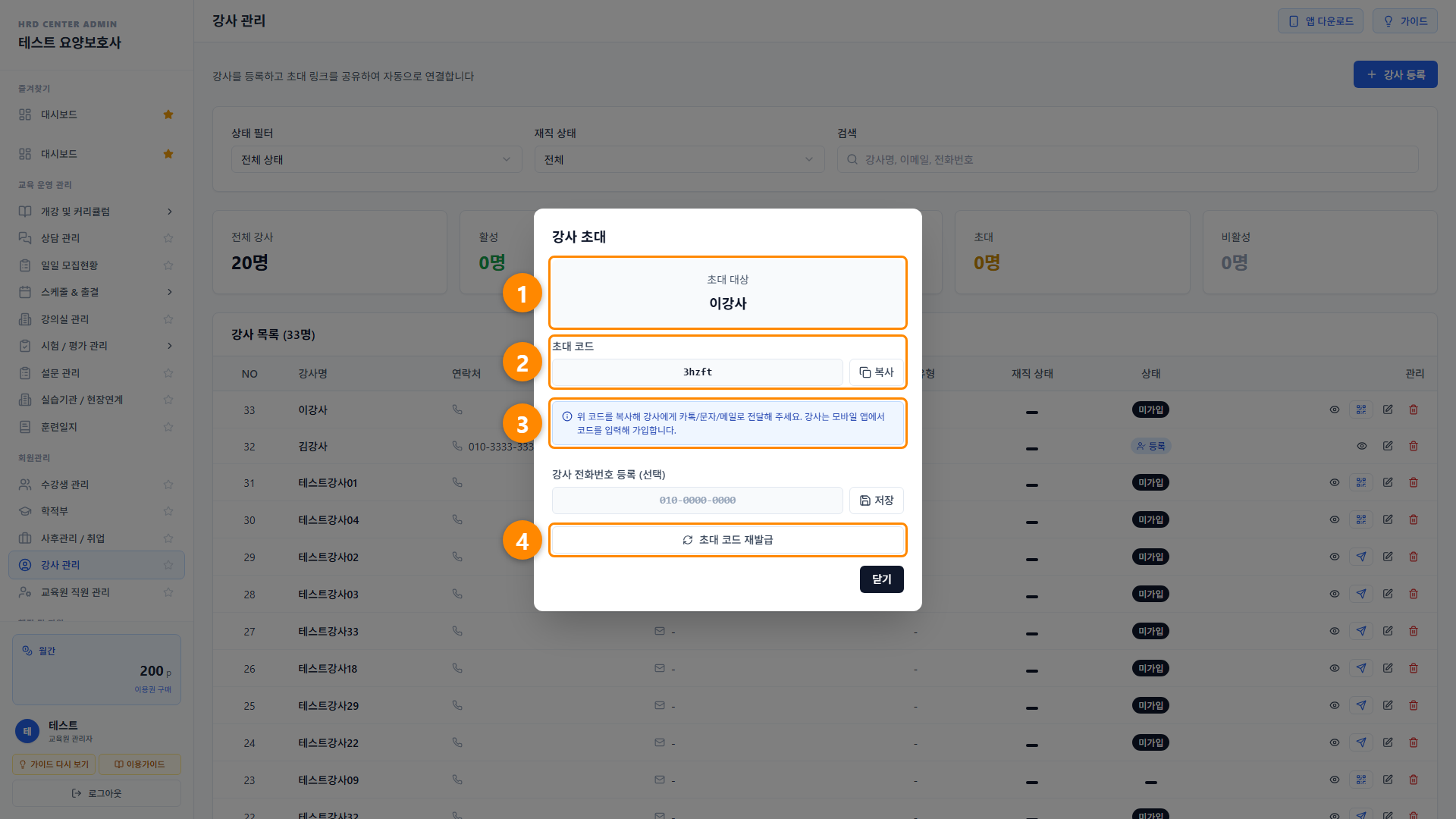The height and width of the screenshot is (819, 1456).
Task: Open the 가이드 button in the header
Action: click(x=1404, y=21)
